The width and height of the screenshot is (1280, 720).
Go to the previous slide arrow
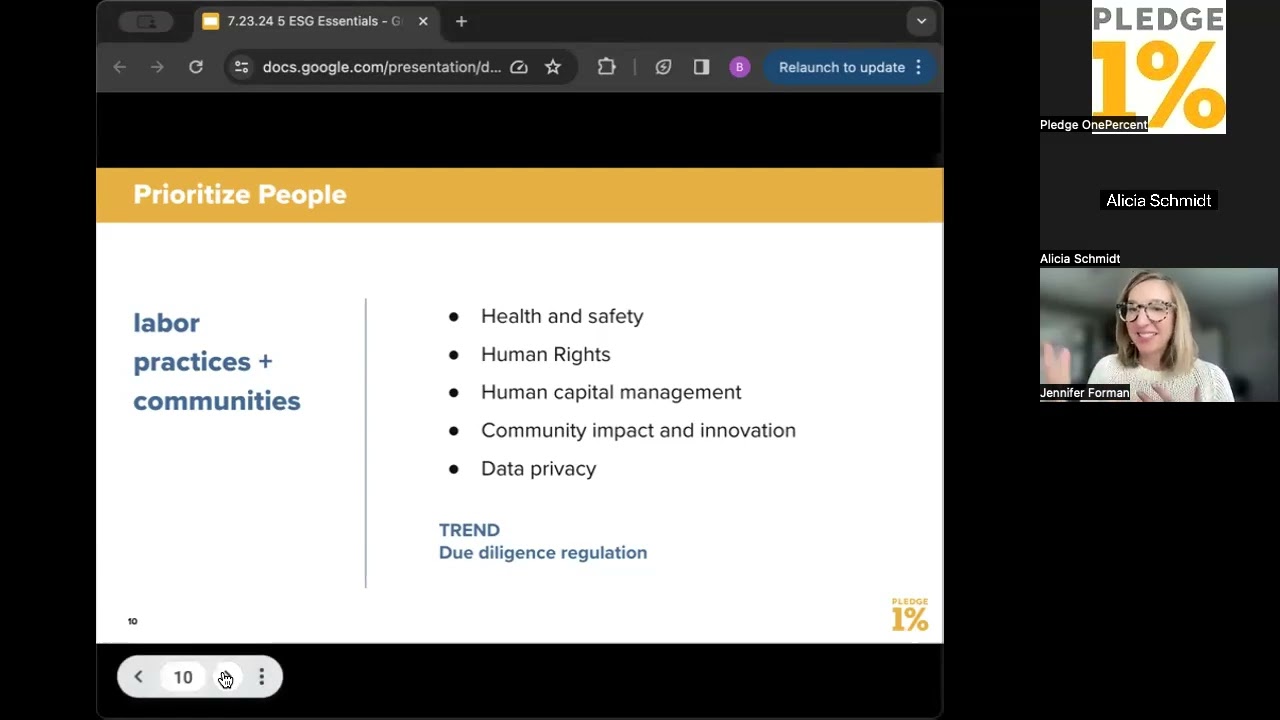[139, 677]
